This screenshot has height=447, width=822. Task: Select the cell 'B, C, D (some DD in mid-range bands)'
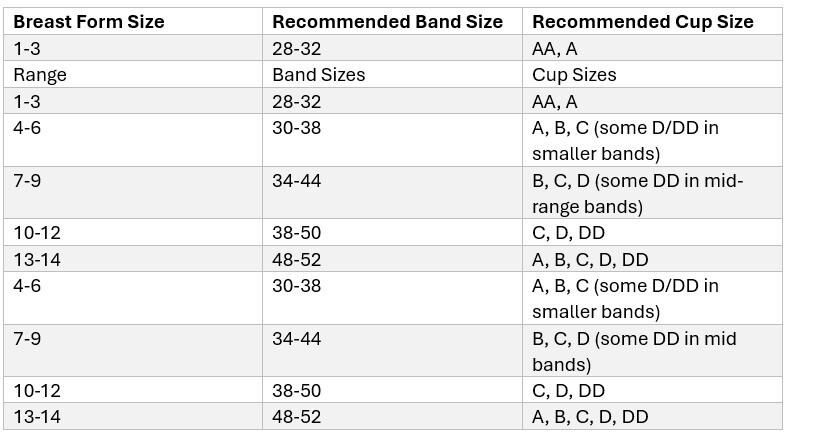[x=652, y=193]
